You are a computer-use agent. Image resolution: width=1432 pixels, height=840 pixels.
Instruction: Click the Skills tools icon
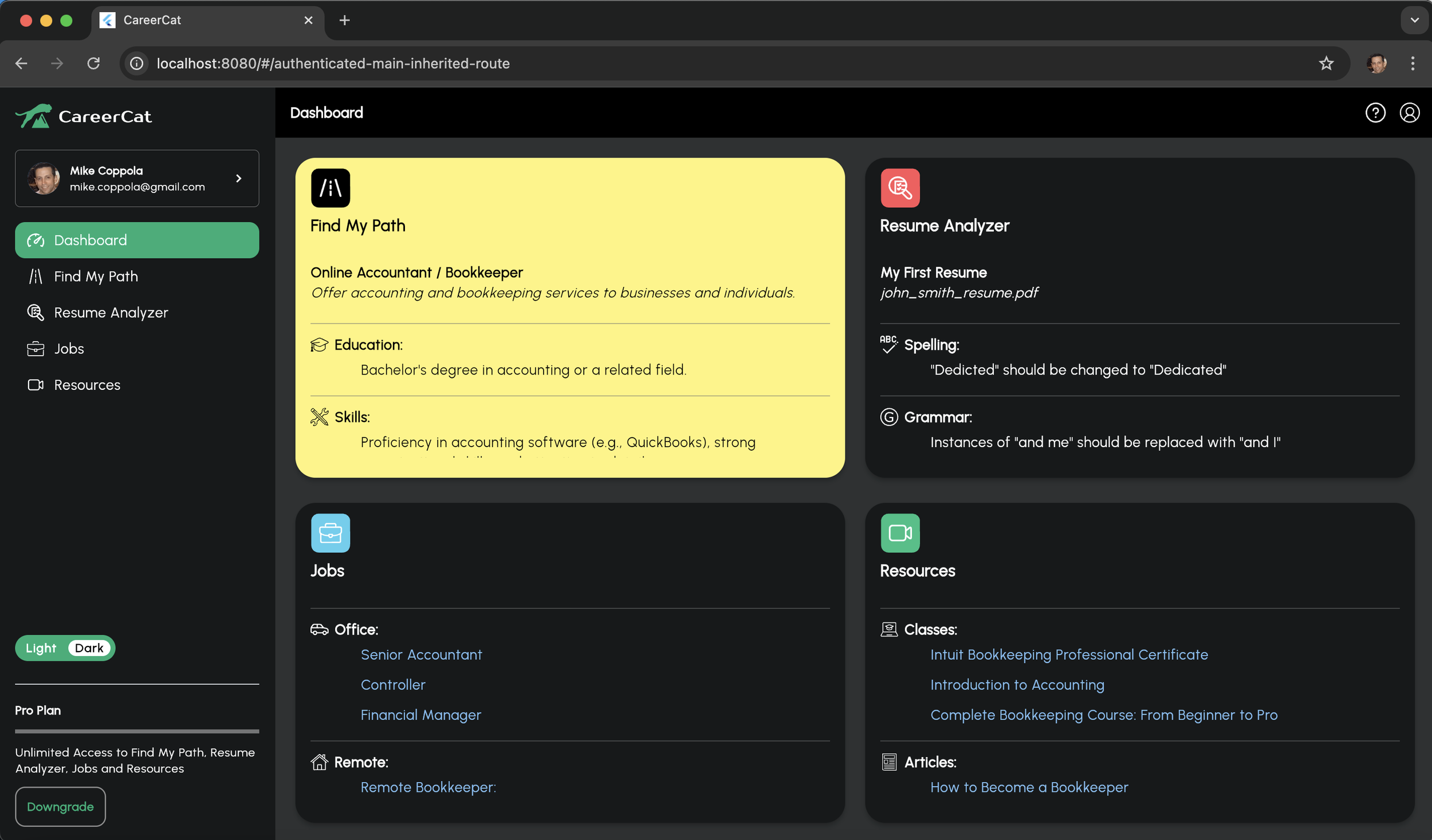coord(319,417)
